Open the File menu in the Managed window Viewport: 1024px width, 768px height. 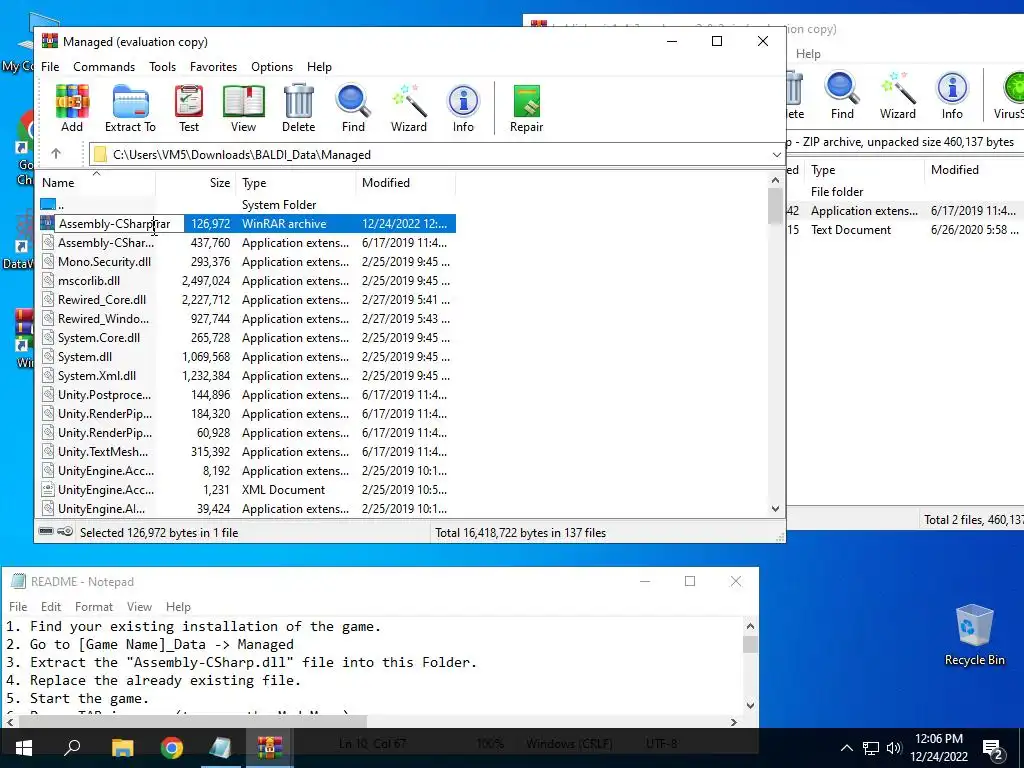50,67
